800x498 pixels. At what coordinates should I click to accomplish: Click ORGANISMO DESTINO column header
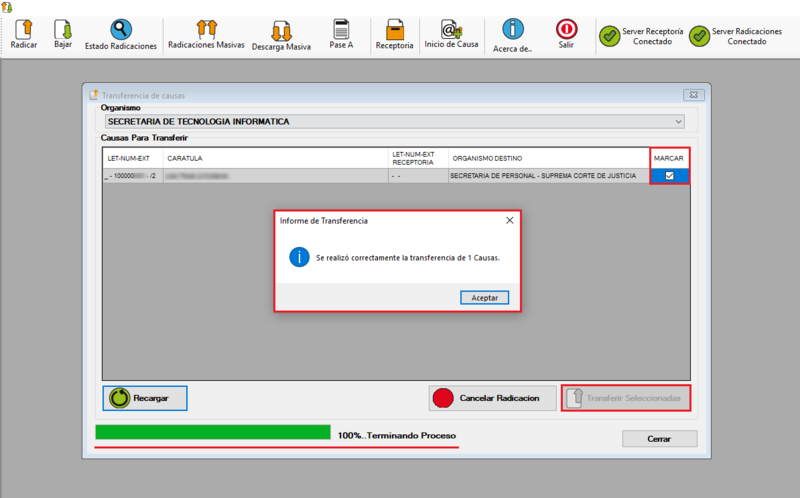coord(549,158)
